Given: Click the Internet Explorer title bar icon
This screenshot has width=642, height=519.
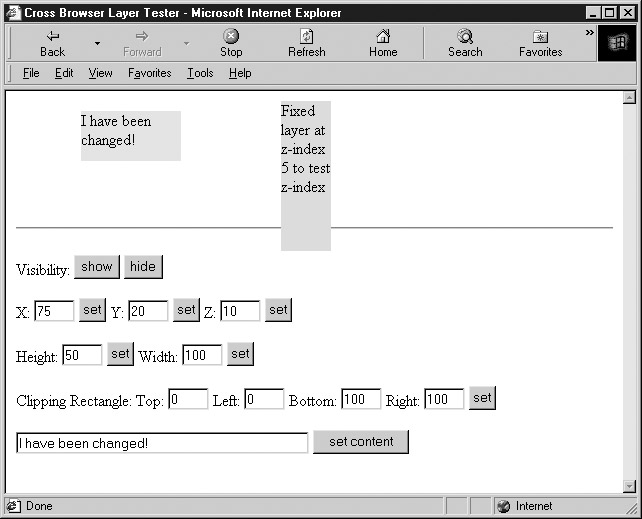Looking at the screenshot, I should [14, 13].
